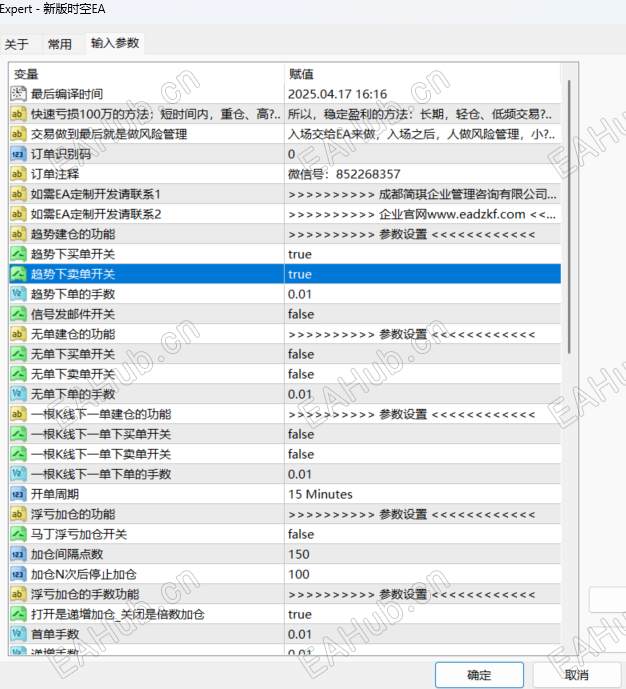Click the bool icon beside 马丁浮亏加仓开关
626x689 pixels.
[18, 534]
